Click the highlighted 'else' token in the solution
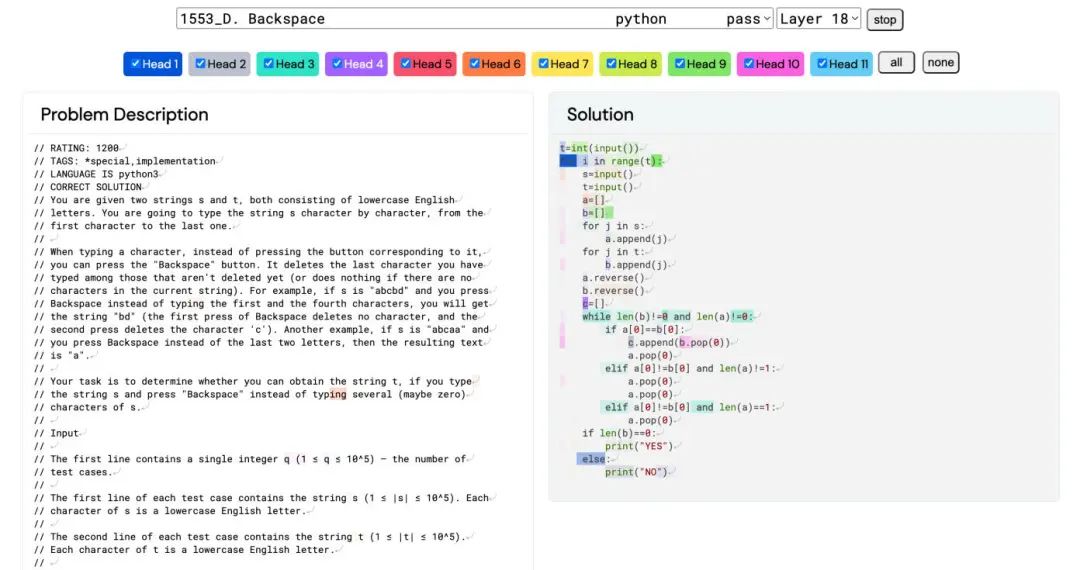Image resolution: width=1080 pixels, height=570 pixels. coord(593,459)
